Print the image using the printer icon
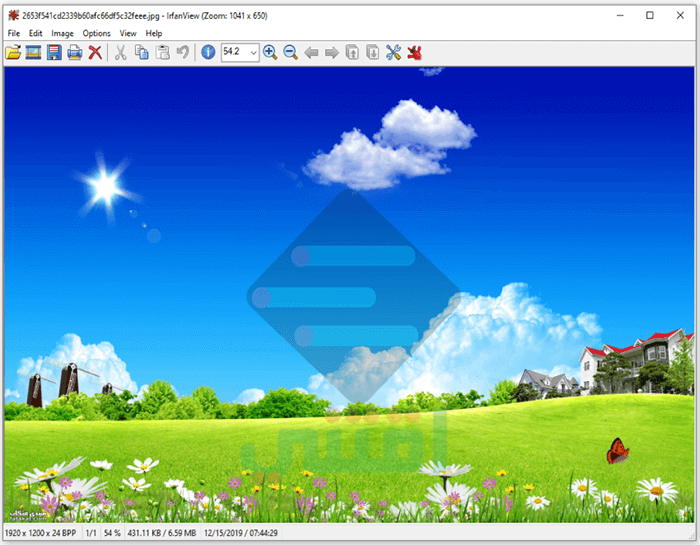The width and height of the screenshot is (700, 545). pyautogui.click(x=75, y=53)
